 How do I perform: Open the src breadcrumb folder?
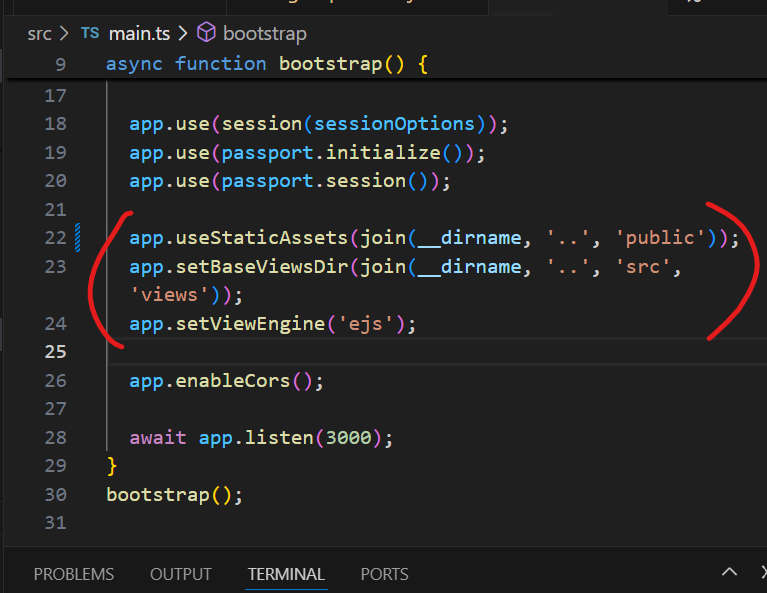click(x=39, y=34)
